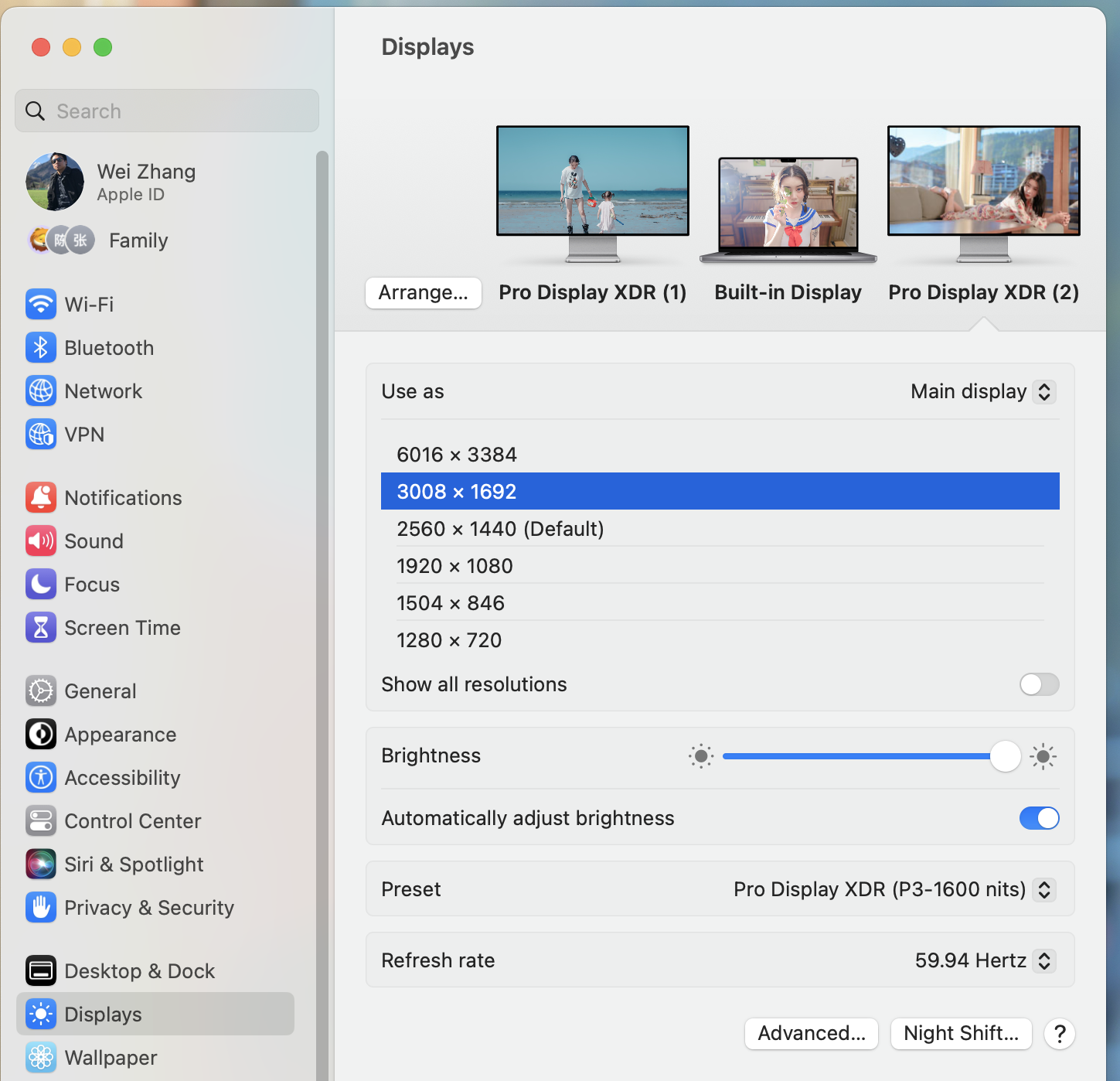Select 1280 × 720 resolution

[x=720, y=640]
